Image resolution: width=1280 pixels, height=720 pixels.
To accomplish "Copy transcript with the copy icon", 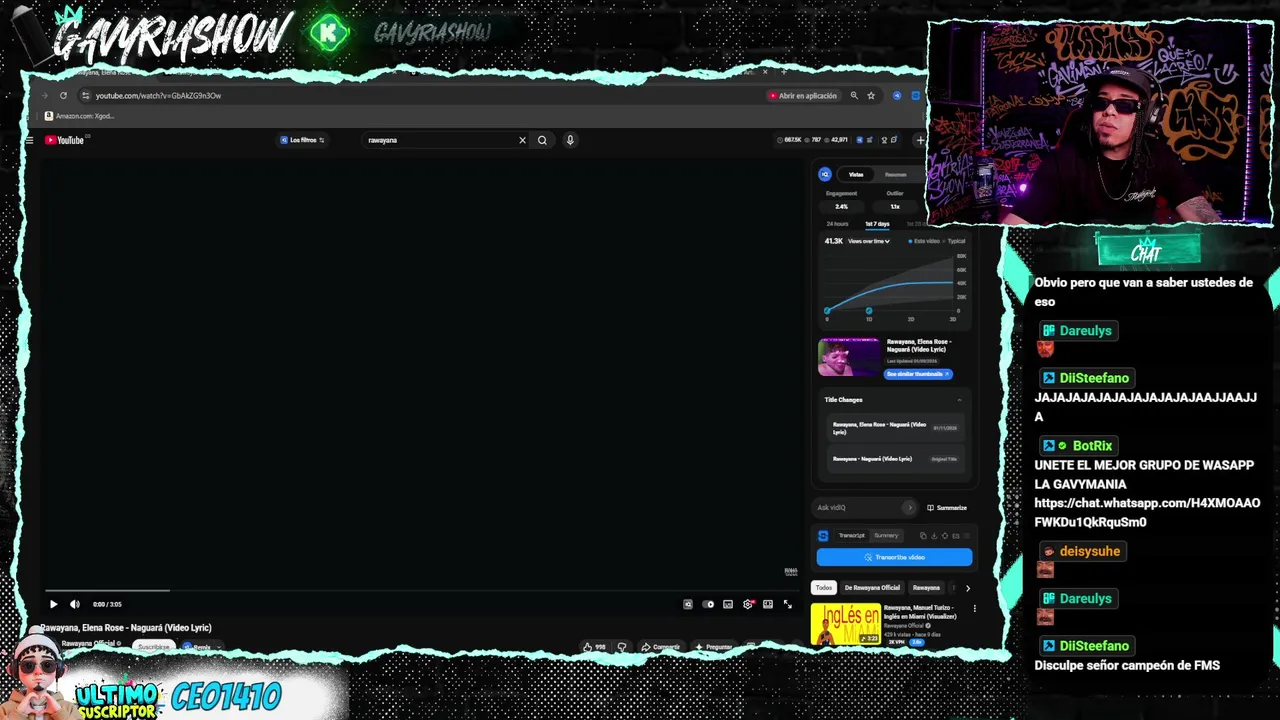I will click(923, 535).
